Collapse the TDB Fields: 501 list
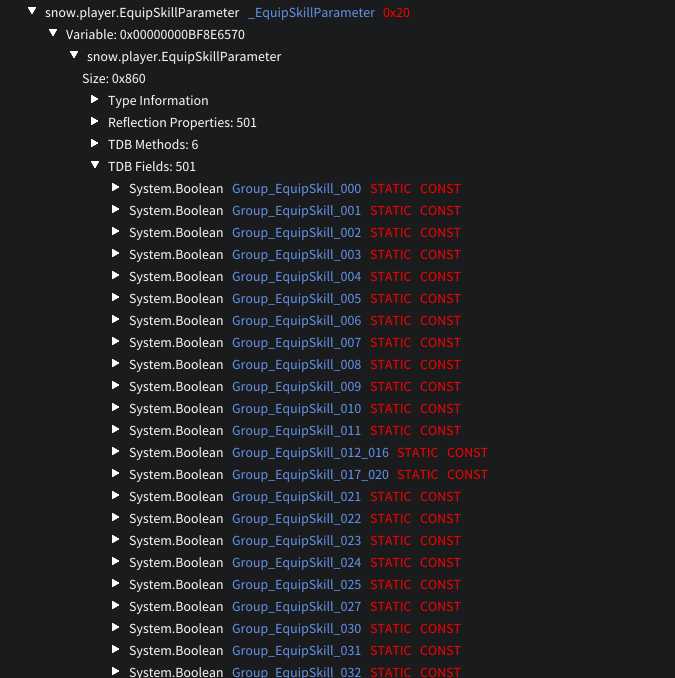 point(96,165)
